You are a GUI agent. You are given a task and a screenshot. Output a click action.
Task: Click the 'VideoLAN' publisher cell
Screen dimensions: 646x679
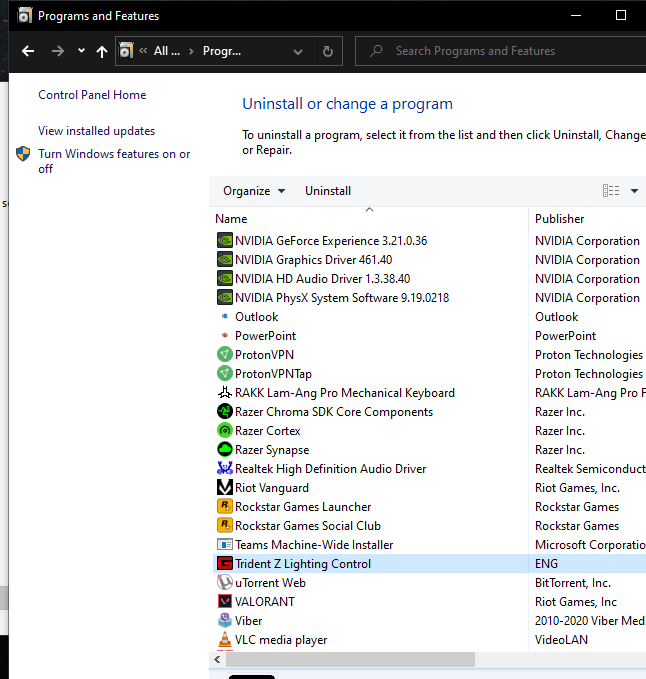click(x=561, y=640)
